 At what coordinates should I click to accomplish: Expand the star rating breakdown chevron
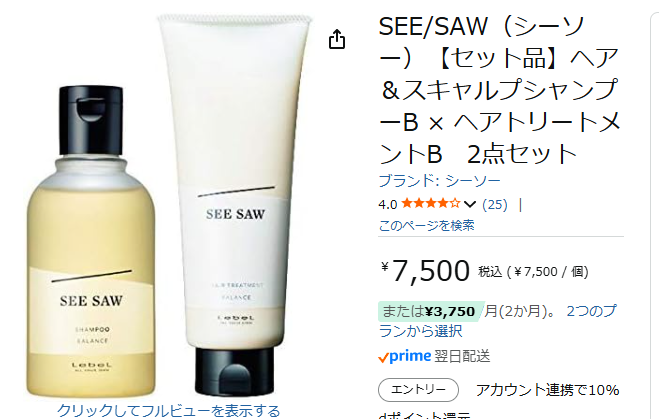point(469,205)
